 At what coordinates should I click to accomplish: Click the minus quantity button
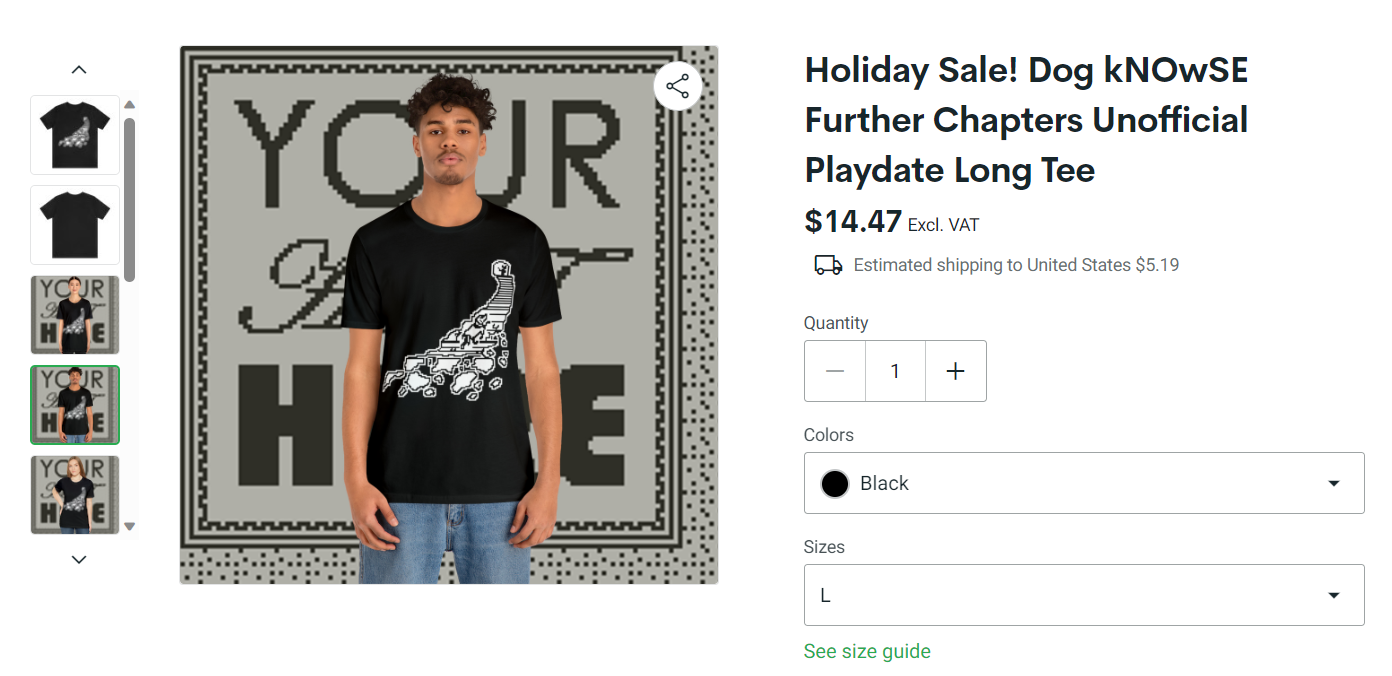click(835, 371)
